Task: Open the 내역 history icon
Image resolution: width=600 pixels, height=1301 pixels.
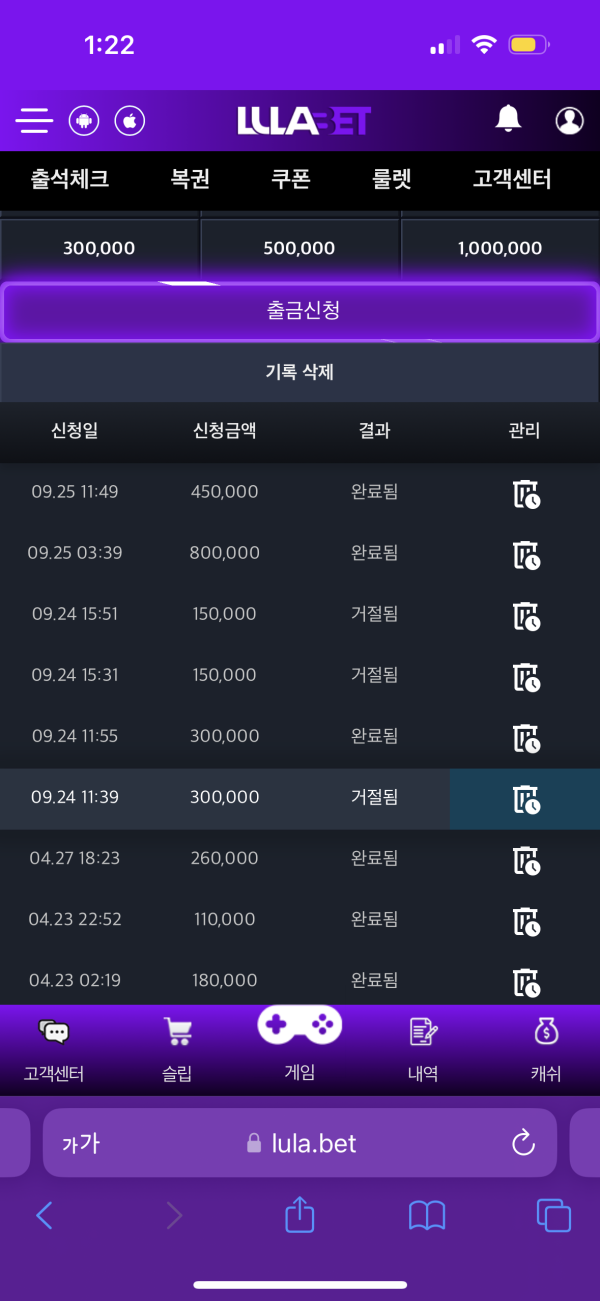Action: pos(423,1031)
